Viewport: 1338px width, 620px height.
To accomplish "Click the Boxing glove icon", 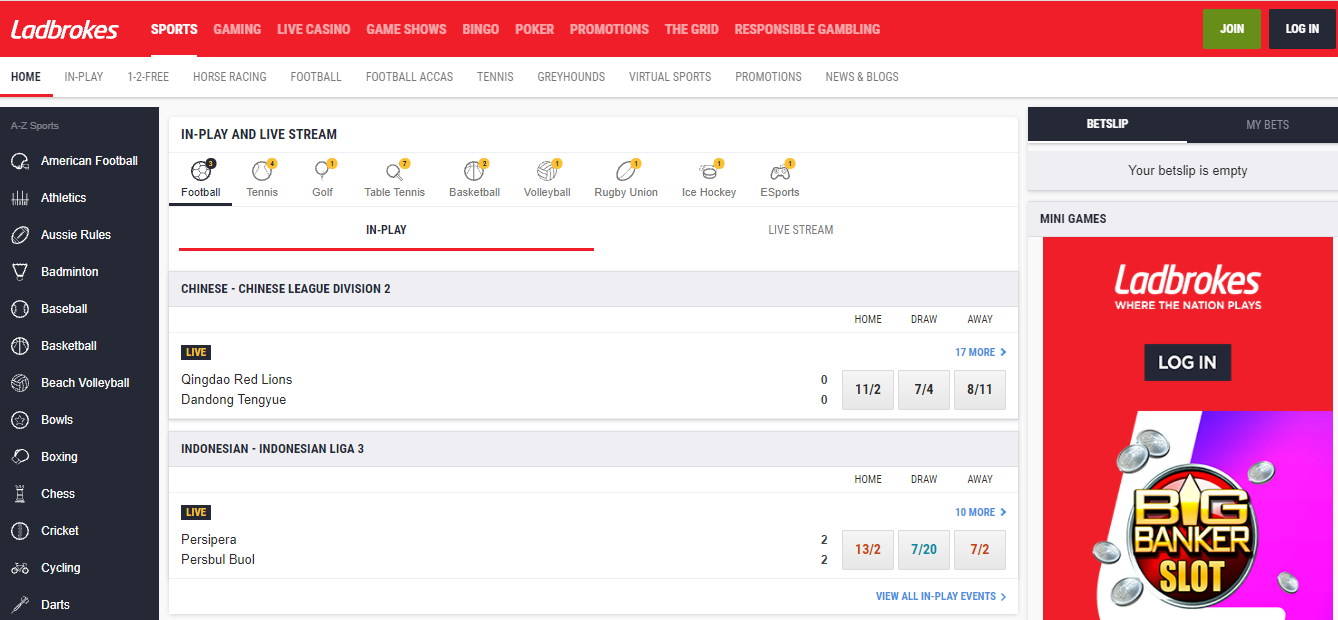I will (x=20, y=457).
